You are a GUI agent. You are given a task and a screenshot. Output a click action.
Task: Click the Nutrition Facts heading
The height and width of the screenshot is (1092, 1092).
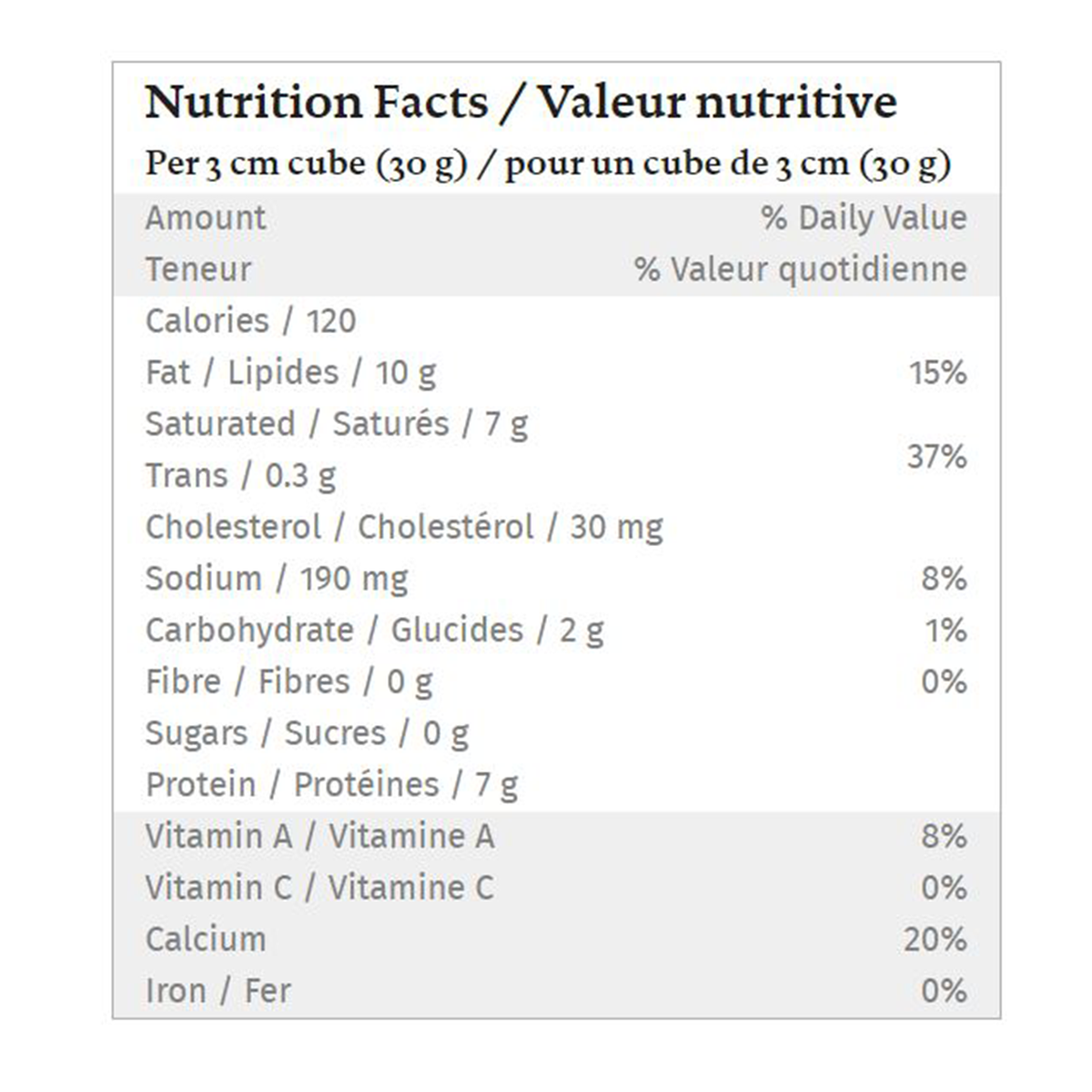(521, 102)
